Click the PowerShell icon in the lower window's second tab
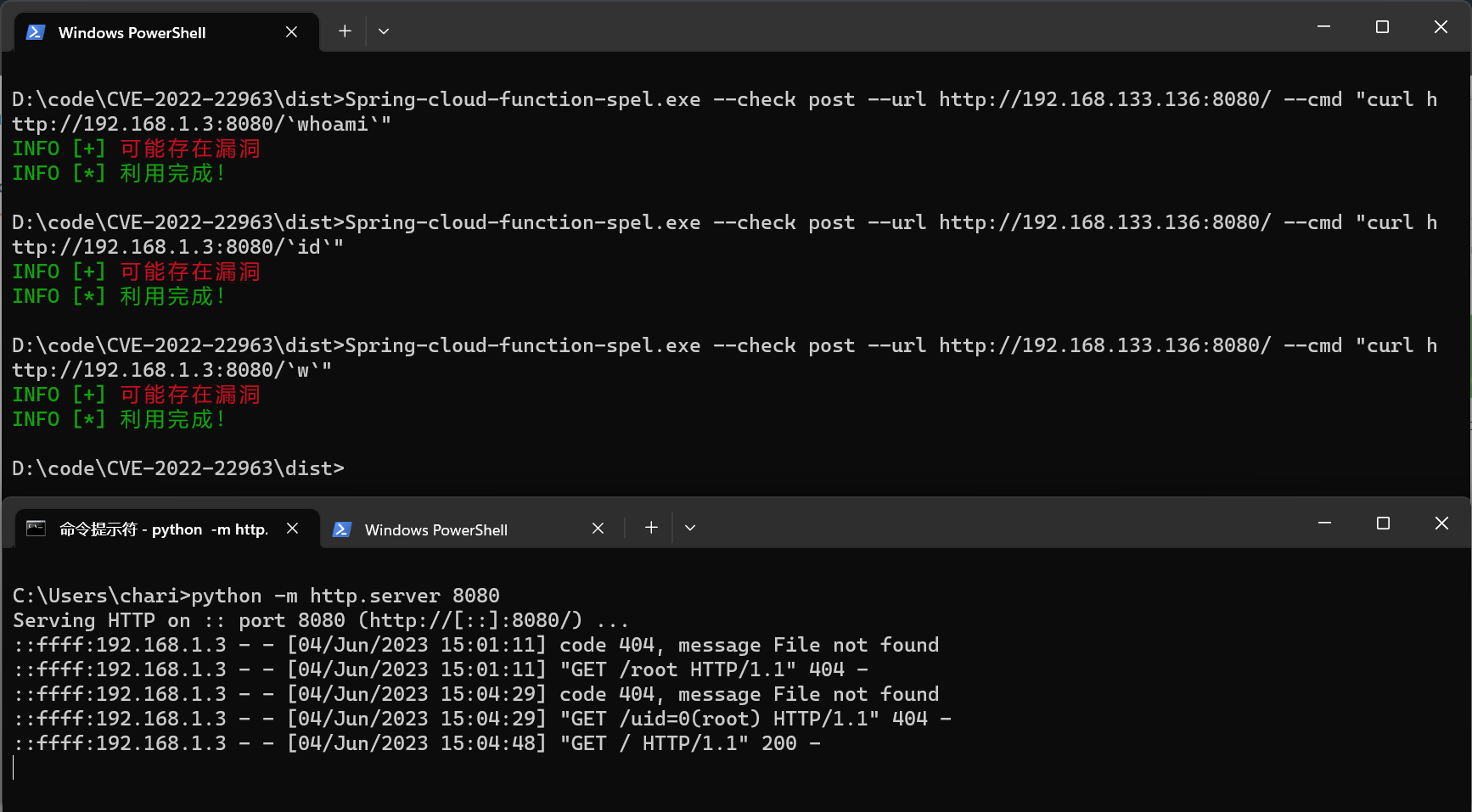1472x812 pixels. point(341,529)
